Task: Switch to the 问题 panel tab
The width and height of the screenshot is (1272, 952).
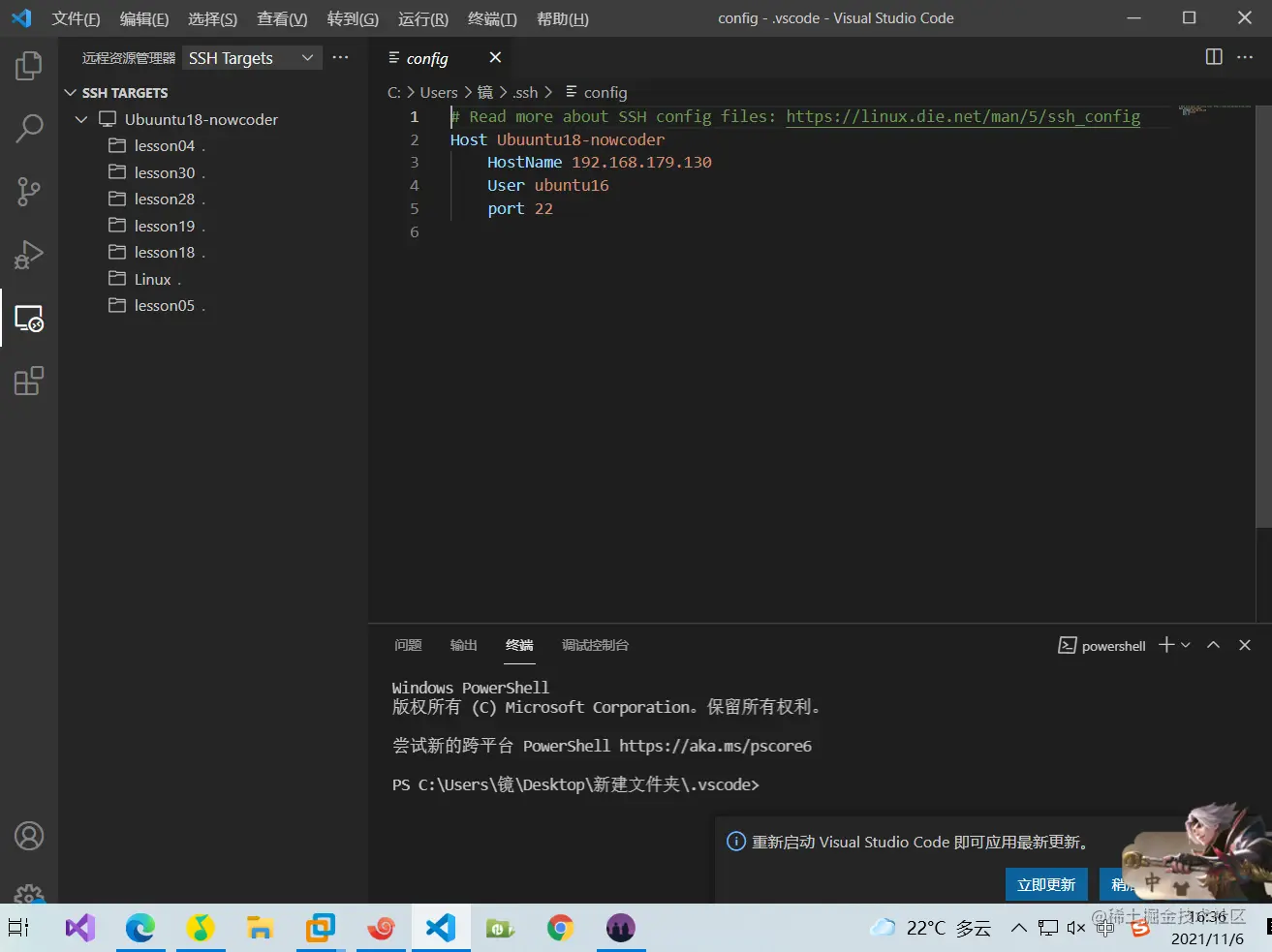Action: (408, 645)
